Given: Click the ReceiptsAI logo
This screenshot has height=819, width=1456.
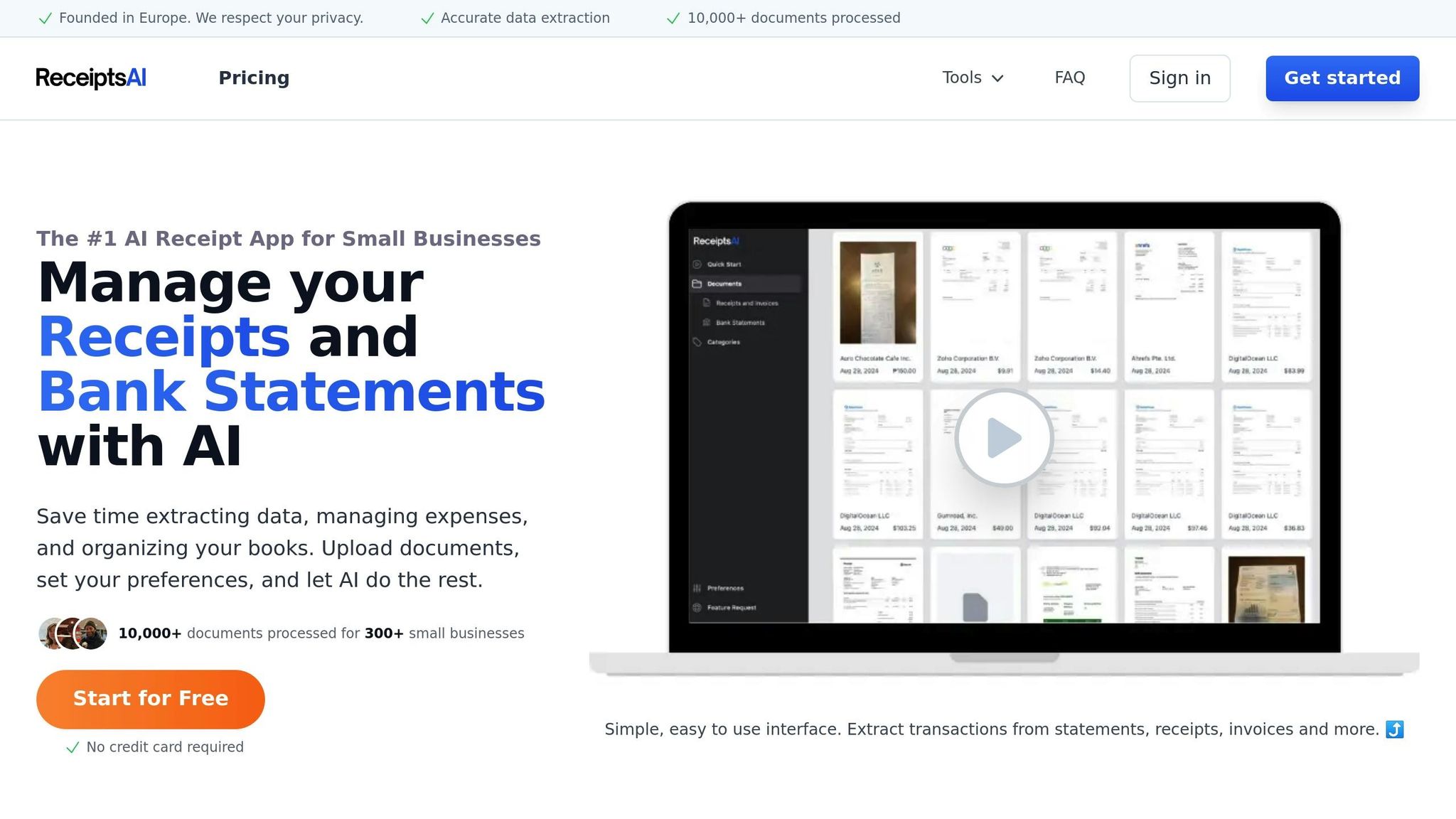Looking at the screenshot, I should pos(91,78).
